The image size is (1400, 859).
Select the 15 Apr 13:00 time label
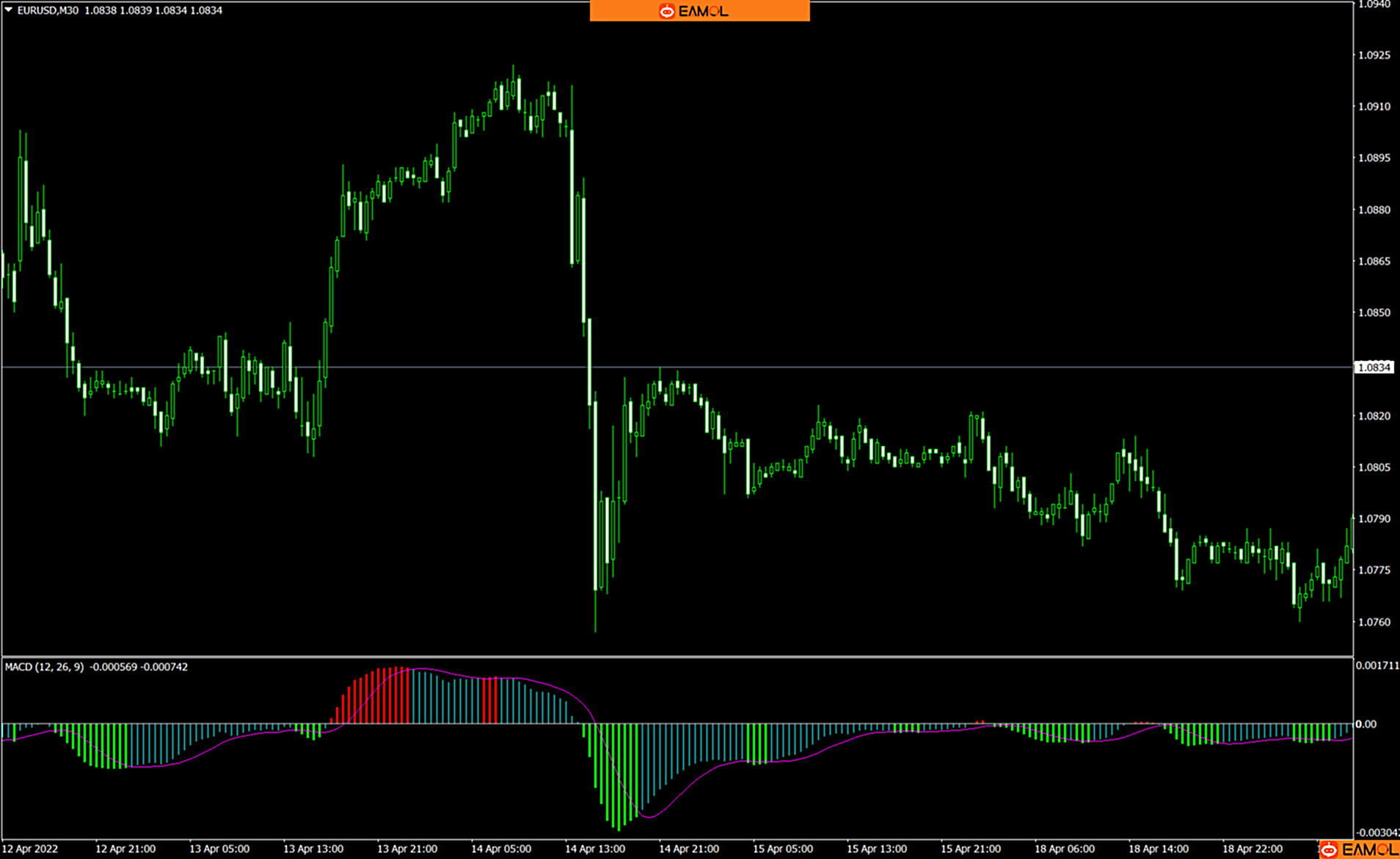pos(877,849)
